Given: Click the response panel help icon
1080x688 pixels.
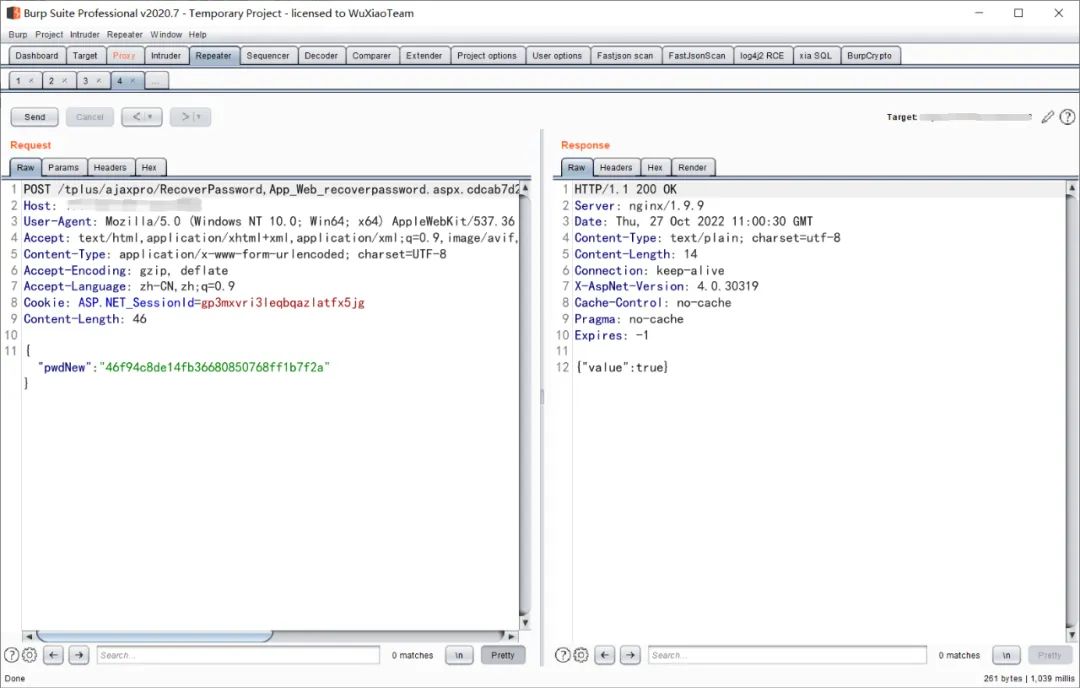Looking at the screenshot, I should pos(562,655).
